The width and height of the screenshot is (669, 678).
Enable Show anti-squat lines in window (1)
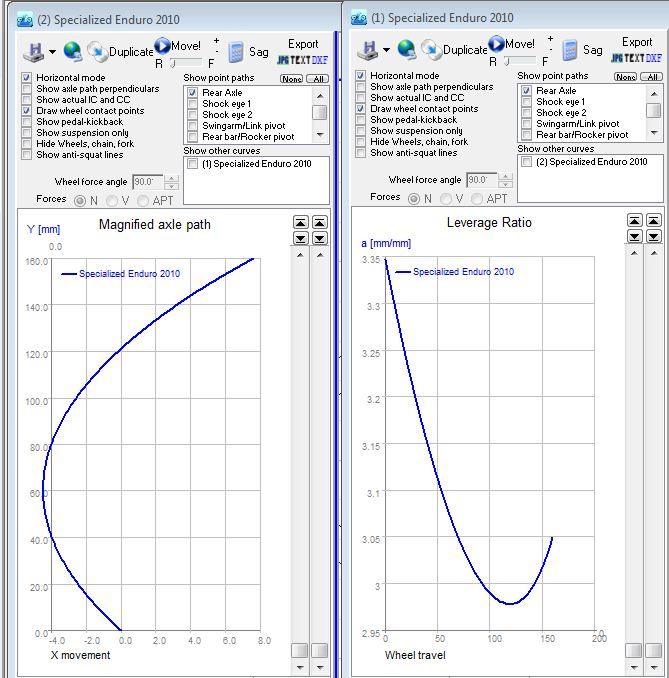(x=360, y=153)
